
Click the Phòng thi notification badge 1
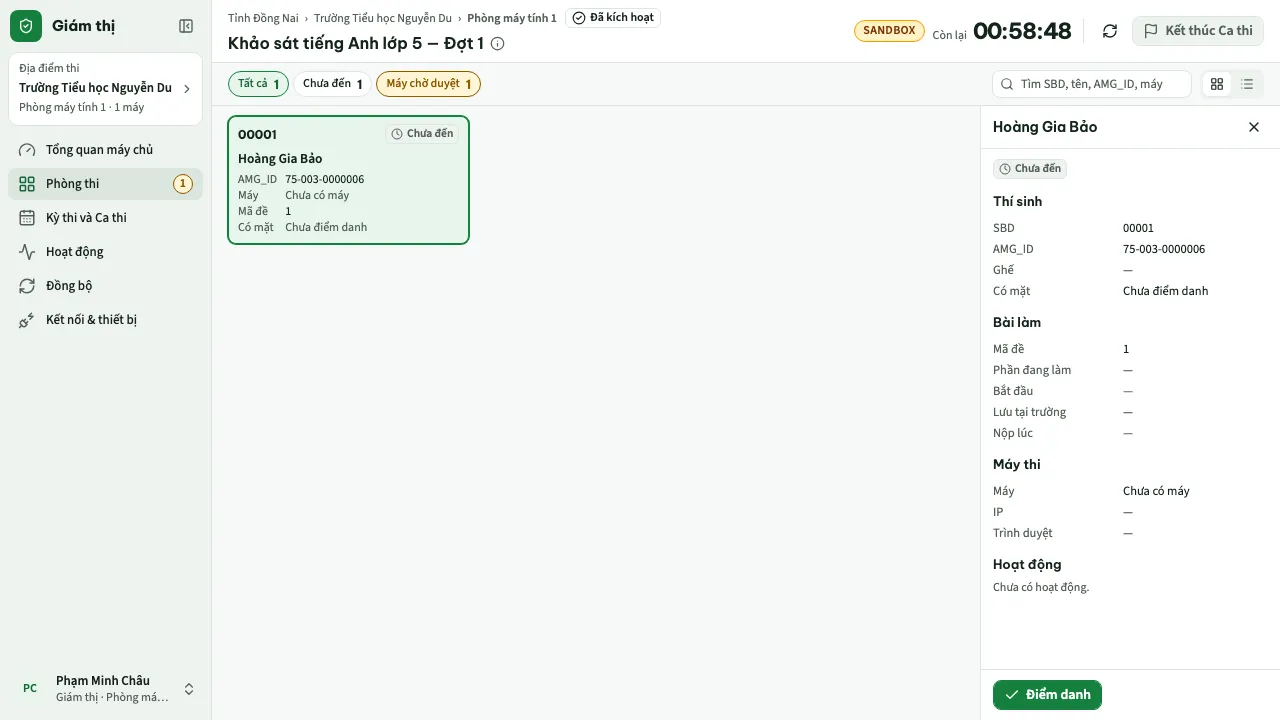[x=183, y=184]
